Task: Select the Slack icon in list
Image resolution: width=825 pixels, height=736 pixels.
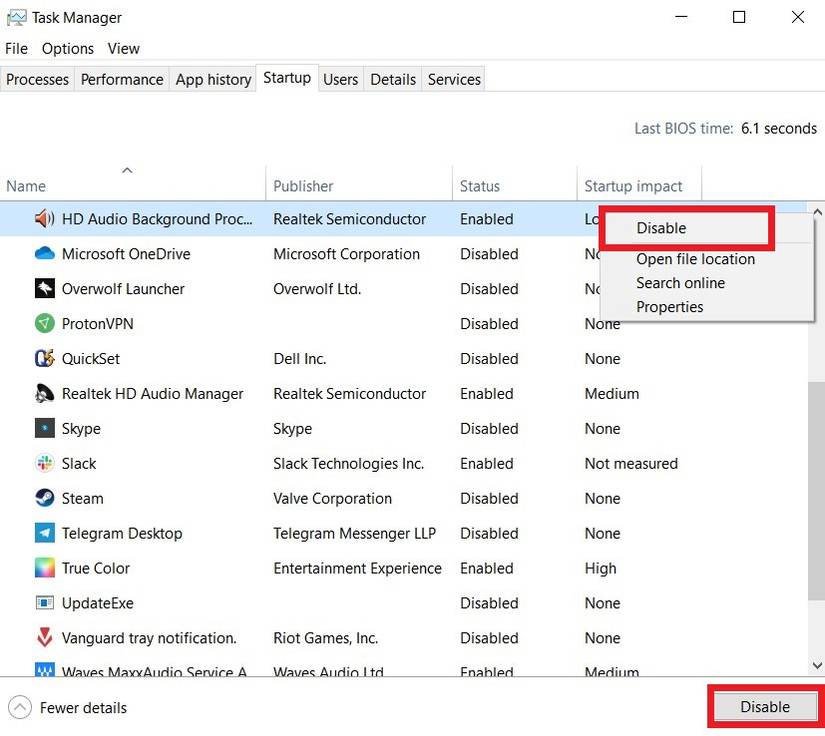Action: 44,464
